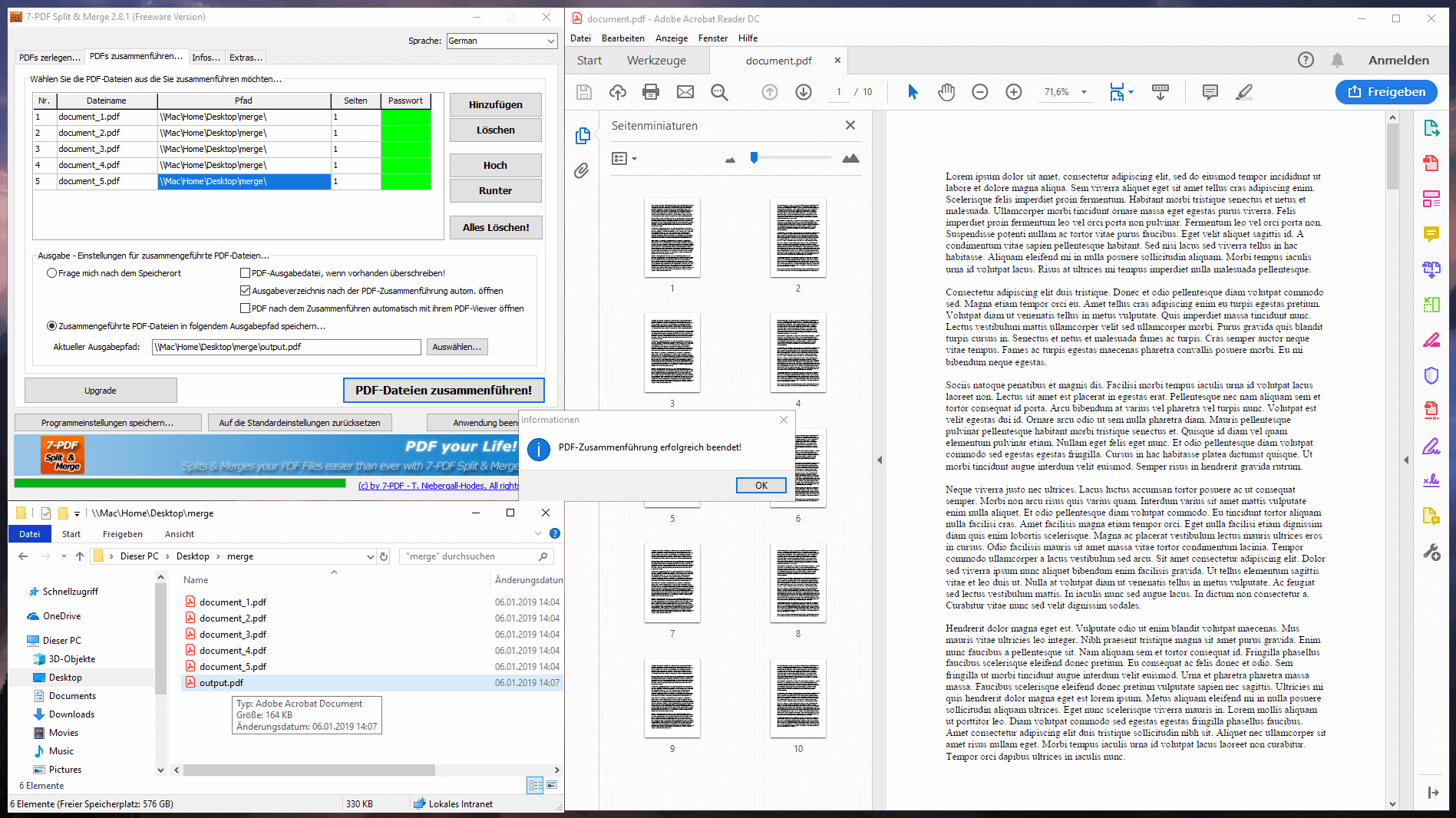Select the highlight pen tool
This screenshot has width=1456, height=818.
pos(1244,92)
